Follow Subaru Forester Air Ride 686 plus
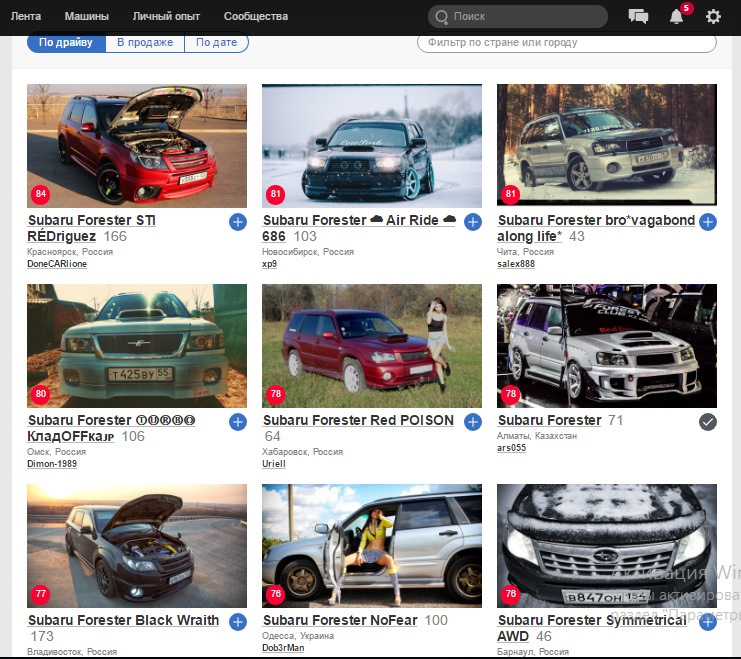 [x=473, y=222]
